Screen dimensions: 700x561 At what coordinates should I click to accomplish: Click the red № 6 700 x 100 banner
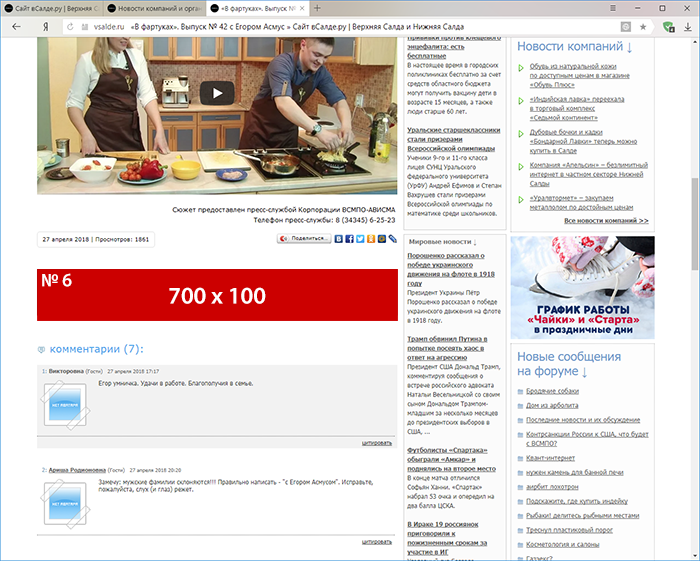tap(217, 295)
